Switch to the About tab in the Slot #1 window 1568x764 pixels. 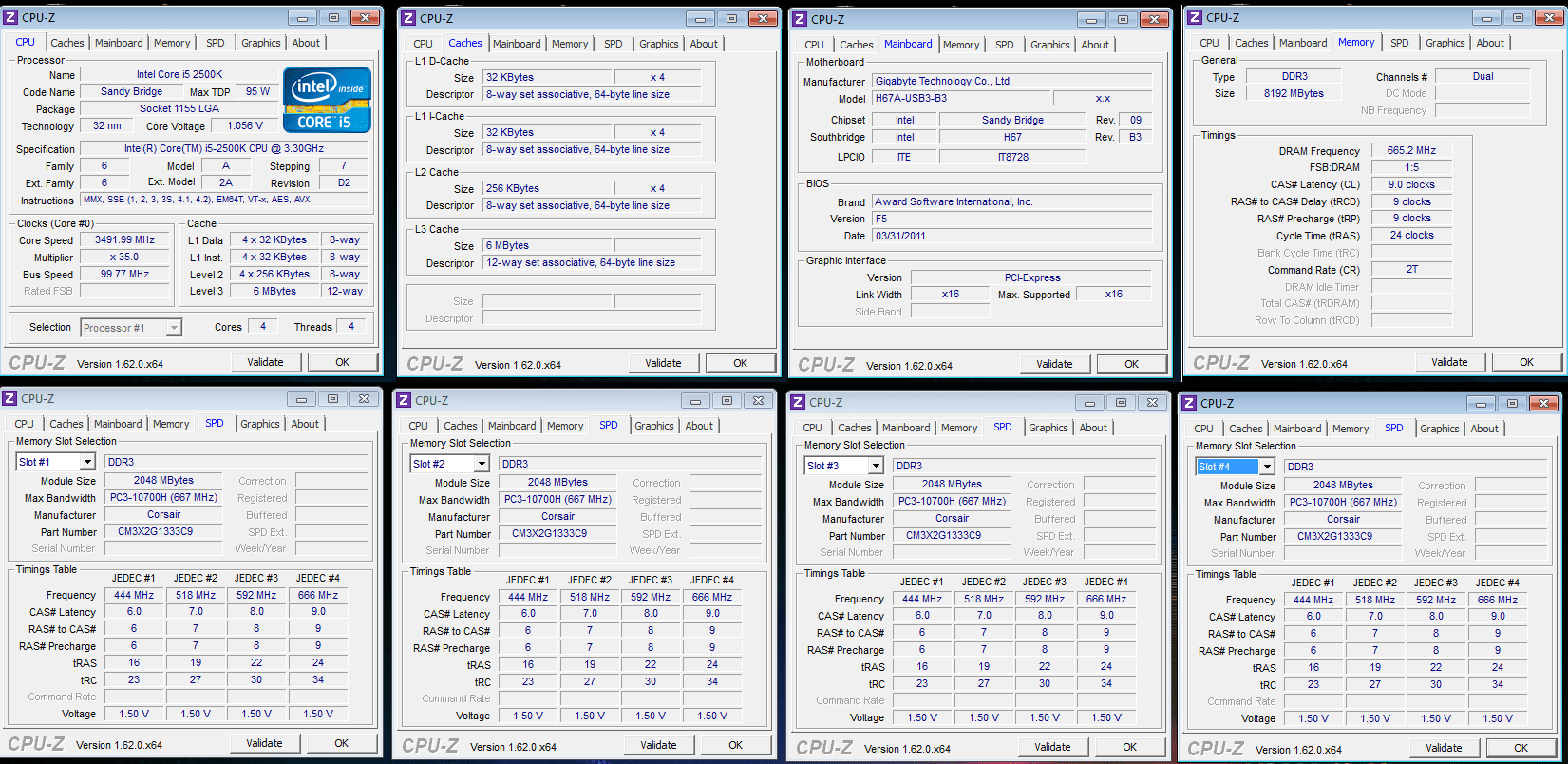(305, 424)
